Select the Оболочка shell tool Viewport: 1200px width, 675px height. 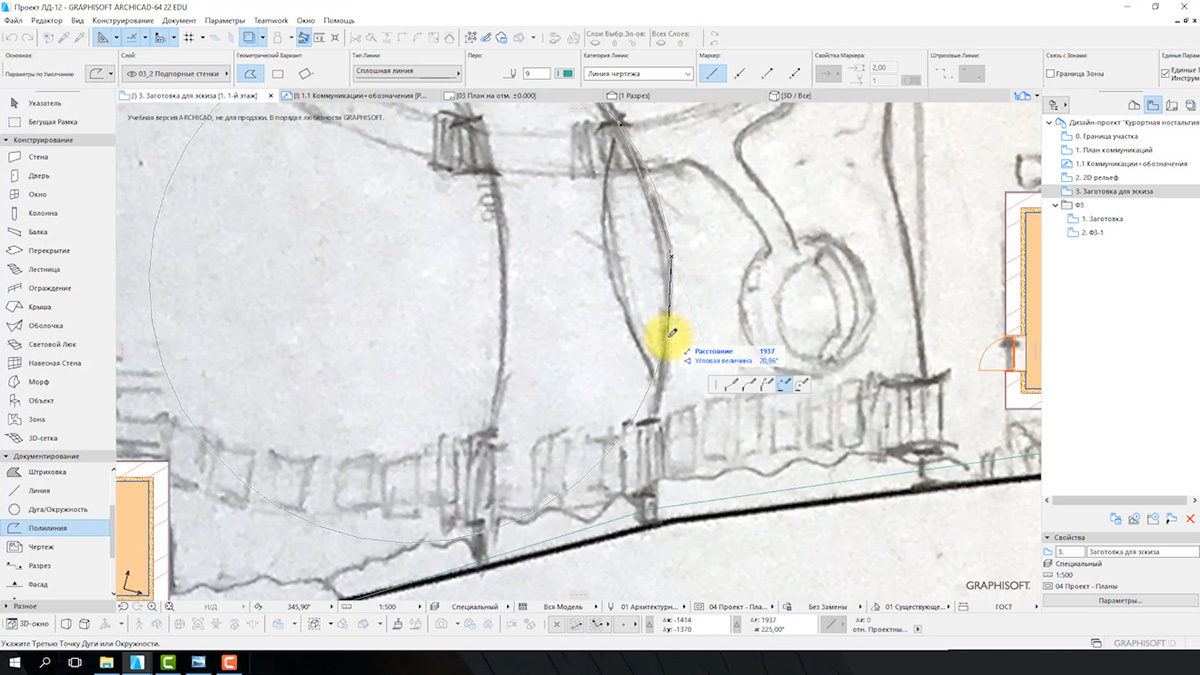[57, 325]
